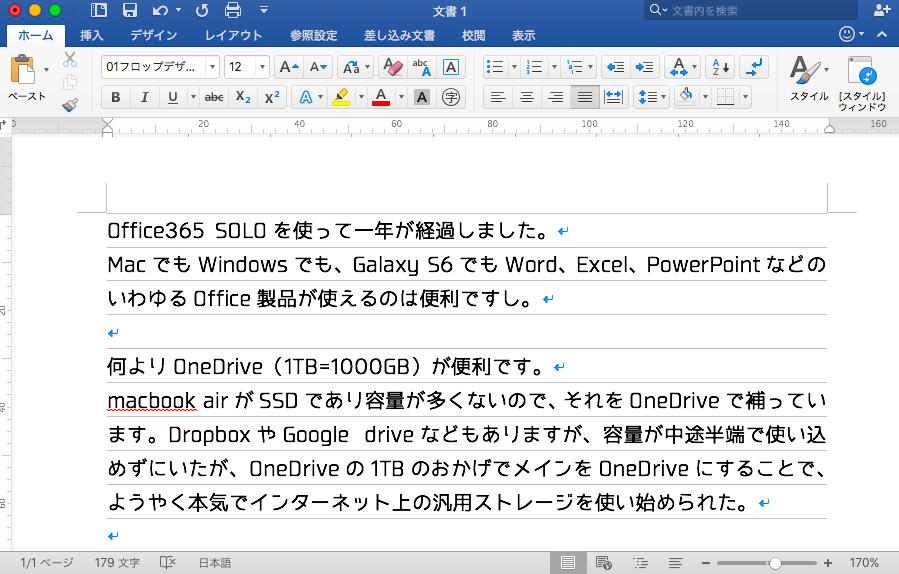Switch to the 参照設定 tab
Image resolution: width=899 pixels, height=574 pixels.
(x=313, y=36)
